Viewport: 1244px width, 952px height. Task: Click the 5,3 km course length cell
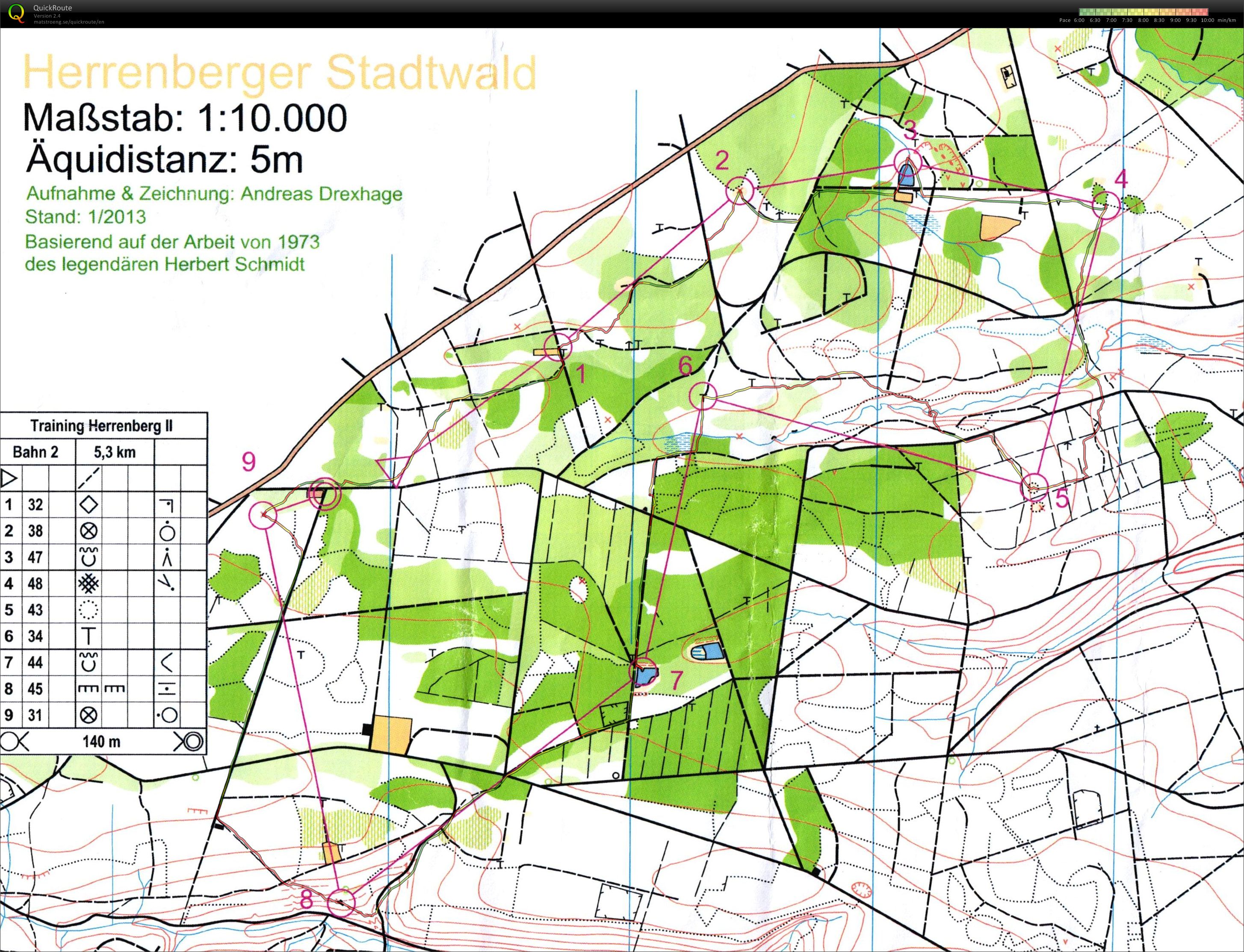115,452
